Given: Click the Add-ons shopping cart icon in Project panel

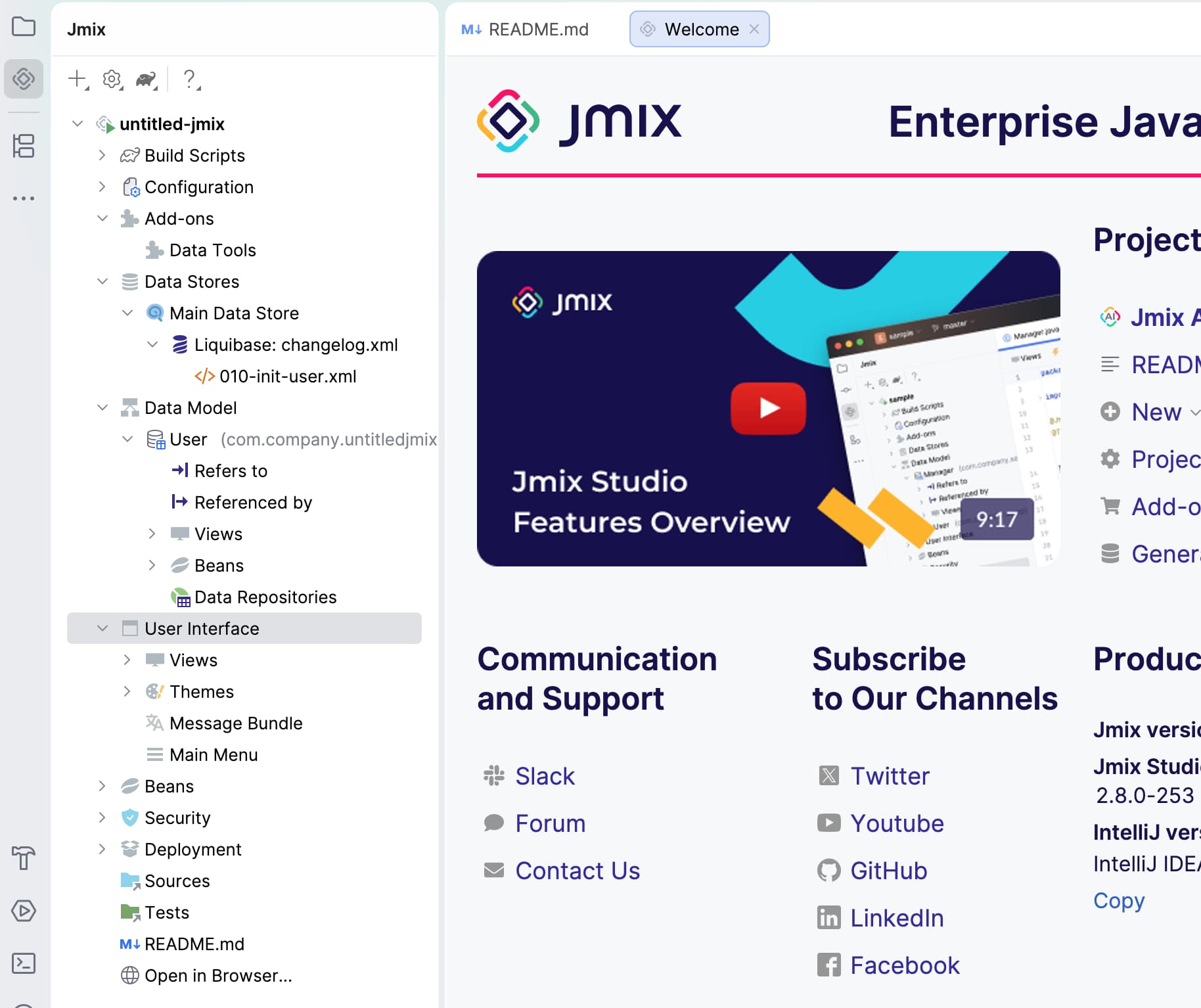Looking at the screenshot, I should coord(1110,507).
